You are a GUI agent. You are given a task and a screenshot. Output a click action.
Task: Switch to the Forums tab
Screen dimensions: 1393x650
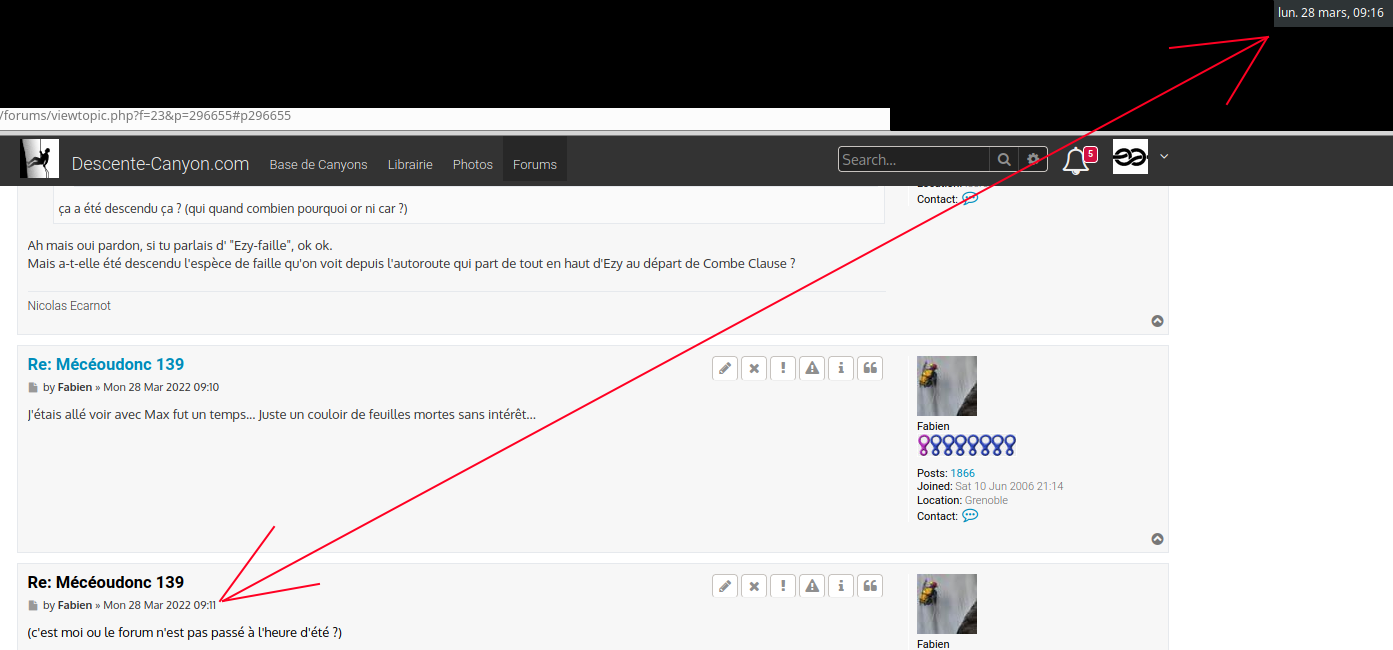click(534, 164)
